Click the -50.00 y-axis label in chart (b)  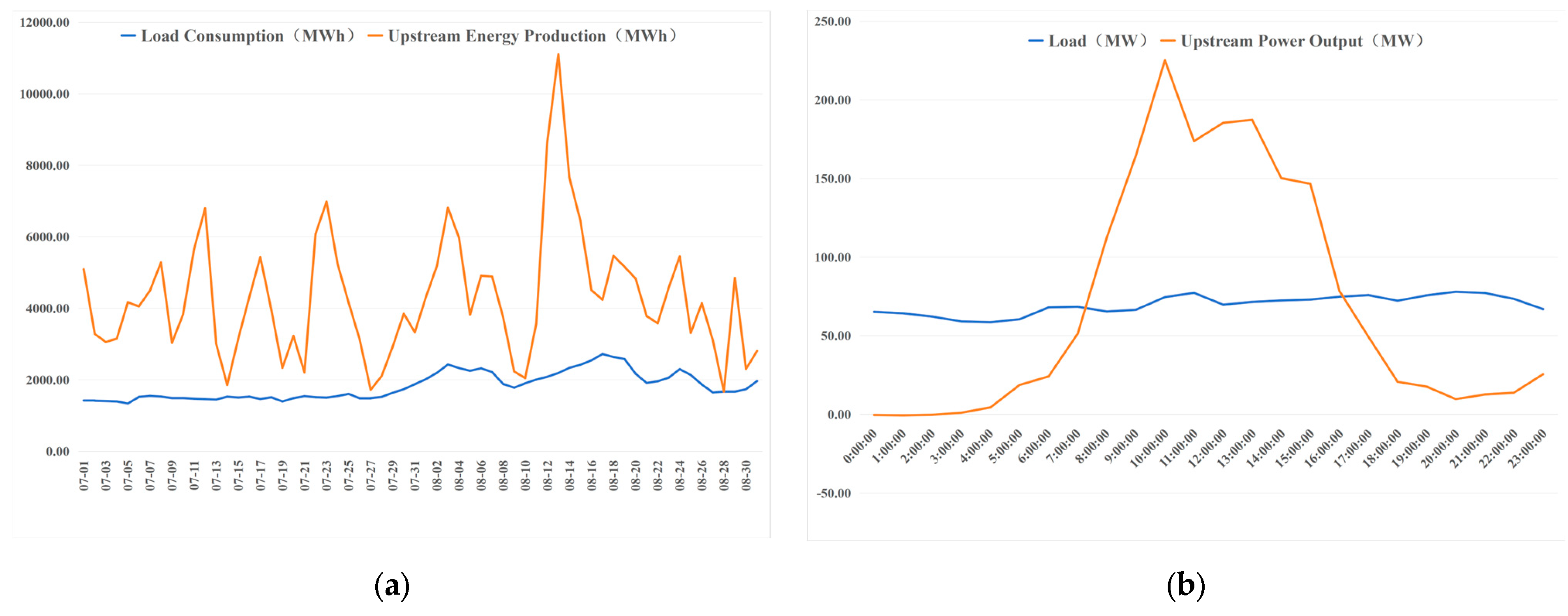tap(833, 493)
